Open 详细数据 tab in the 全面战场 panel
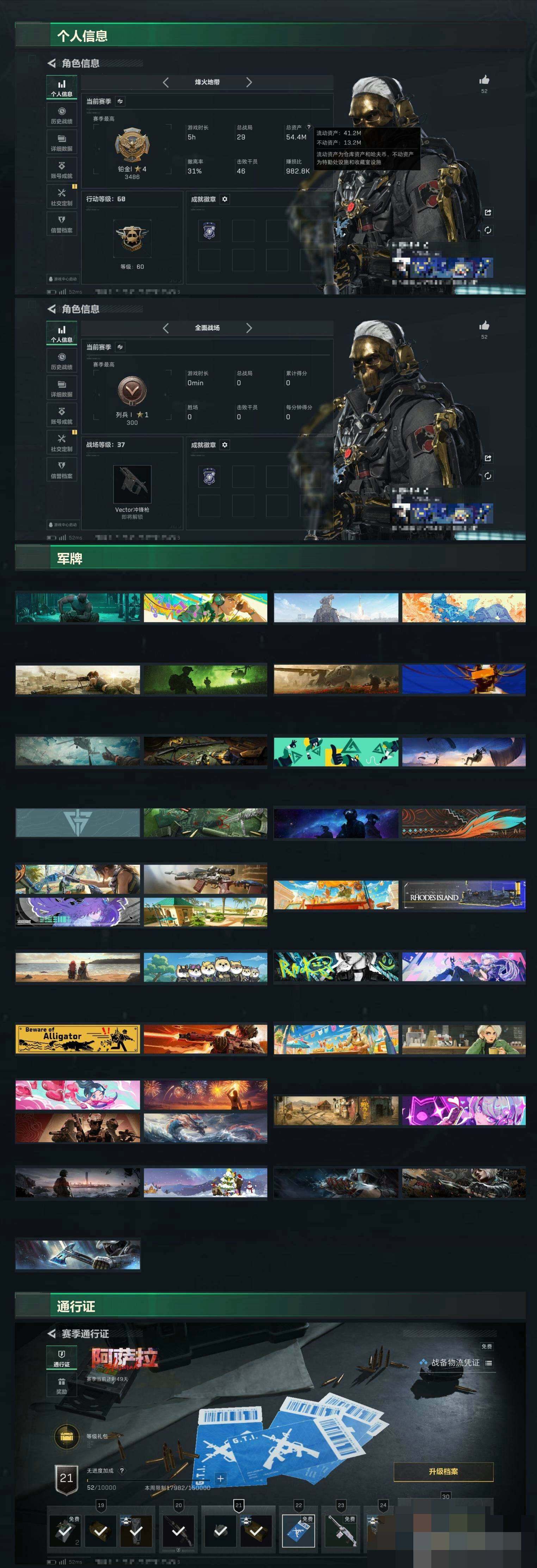The image size is (537, 1568). coord(61,388)
